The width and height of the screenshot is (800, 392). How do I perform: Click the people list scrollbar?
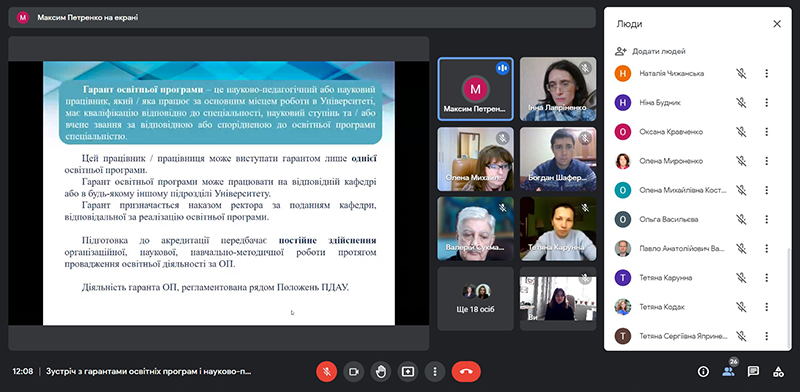coord(789,299)
